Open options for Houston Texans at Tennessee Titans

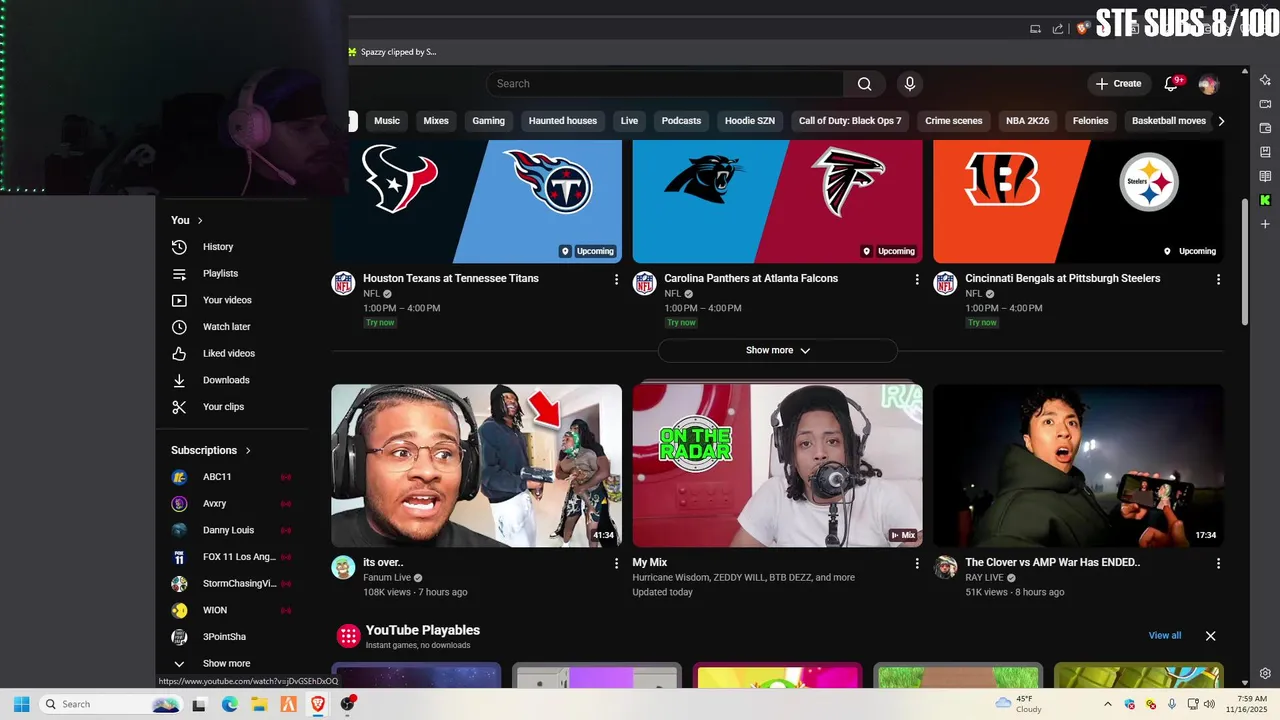coord(616,280)
